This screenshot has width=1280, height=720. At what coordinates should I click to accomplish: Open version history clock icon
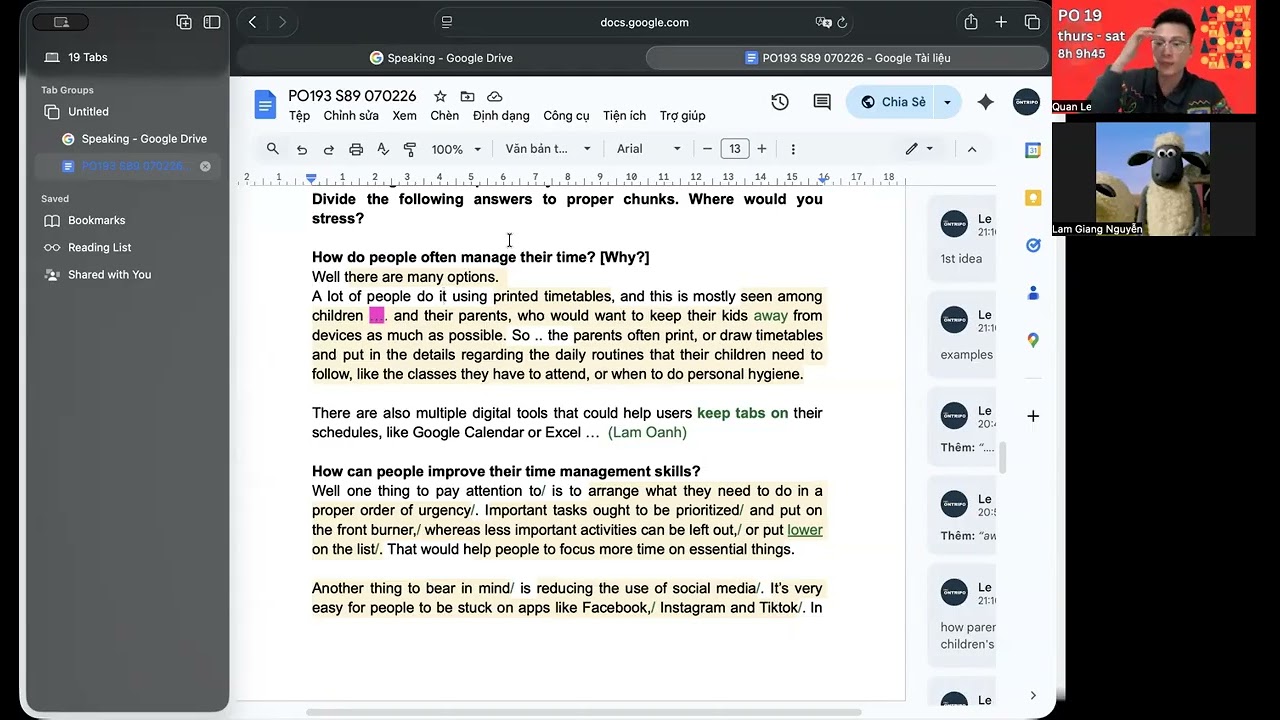[x=780, y=102]
